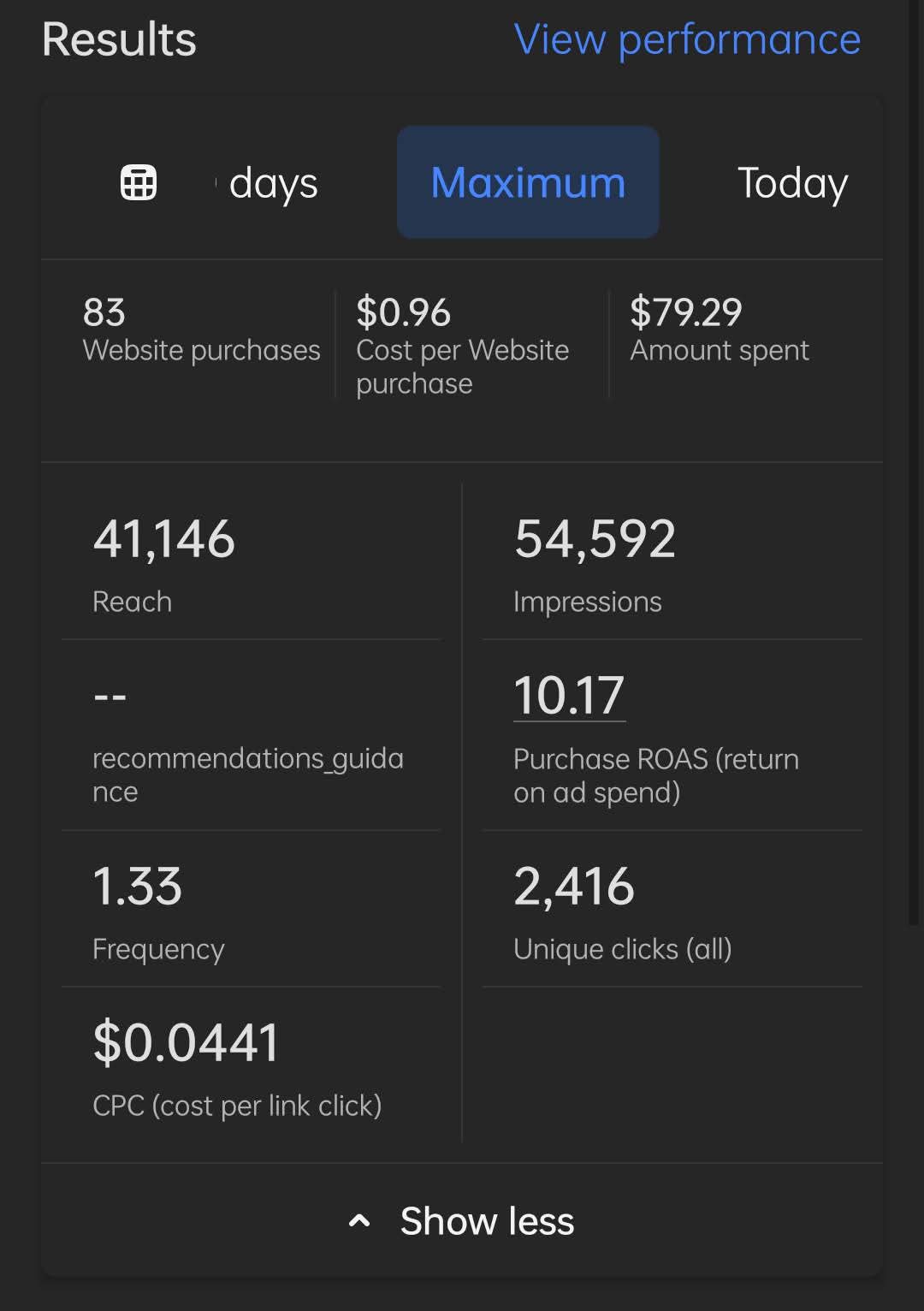
Task: Click the Show less label
Action: point(487,1221)
